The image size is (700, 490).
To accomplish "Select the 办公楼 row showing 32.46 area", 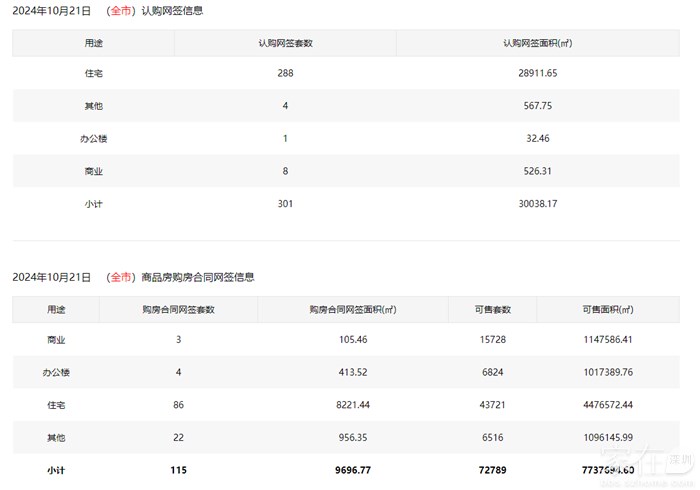I will [93, 139].
